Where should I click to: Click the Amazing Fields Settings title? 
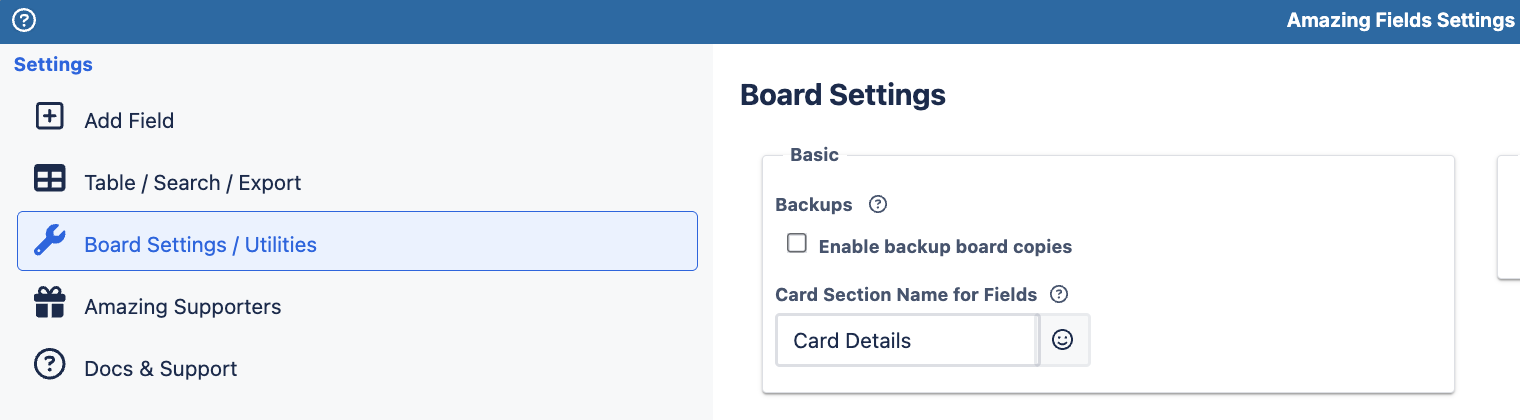[1400, 20]
